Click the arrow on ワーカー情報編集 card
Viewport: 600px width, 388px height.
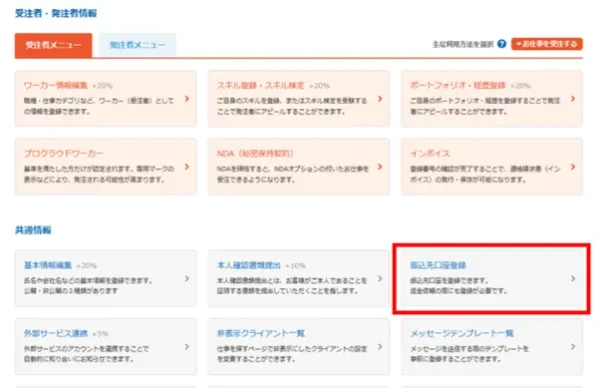[x=187, y=99]
